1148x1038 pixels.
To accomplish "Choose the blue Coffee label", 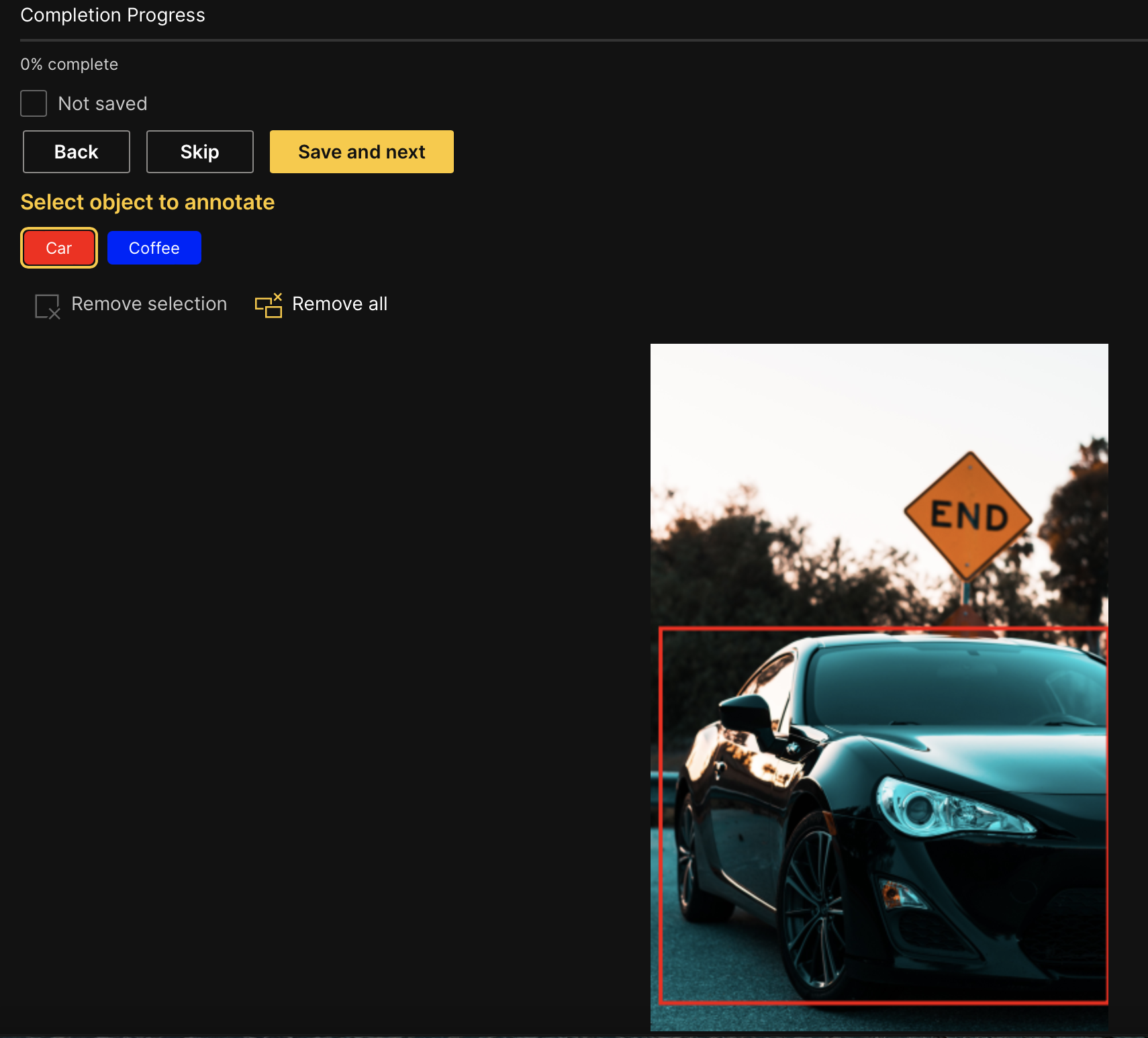I will (x=154, y=248).
